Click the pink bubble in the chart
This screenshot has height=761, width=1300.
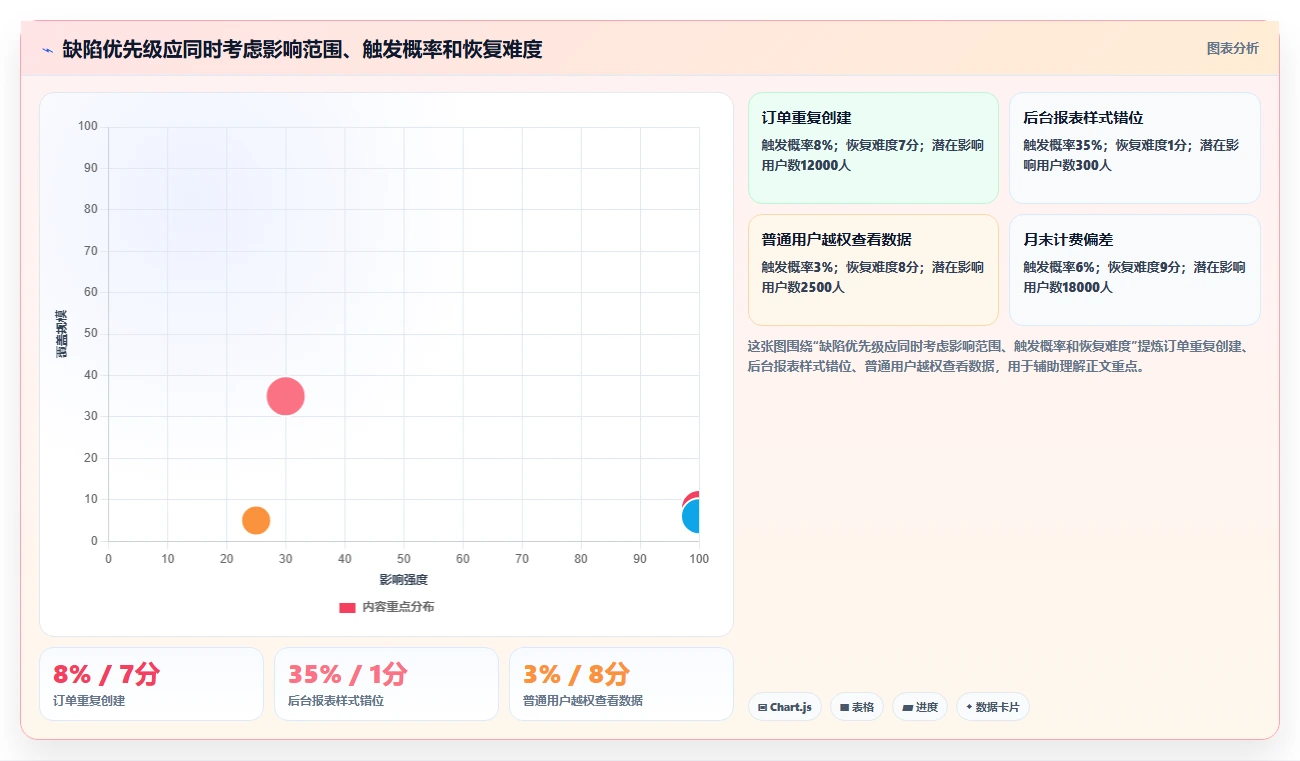(x=285, y=396)
